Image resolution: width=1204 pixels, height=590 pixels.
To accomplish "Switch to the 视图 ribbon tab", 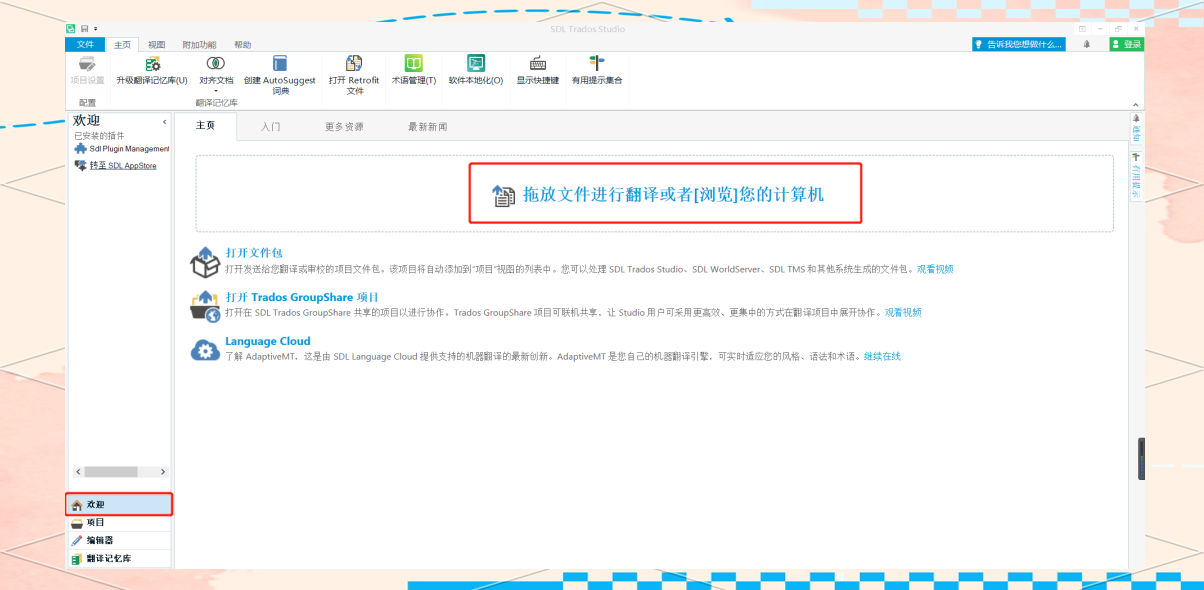I will (x=156, y=45).
